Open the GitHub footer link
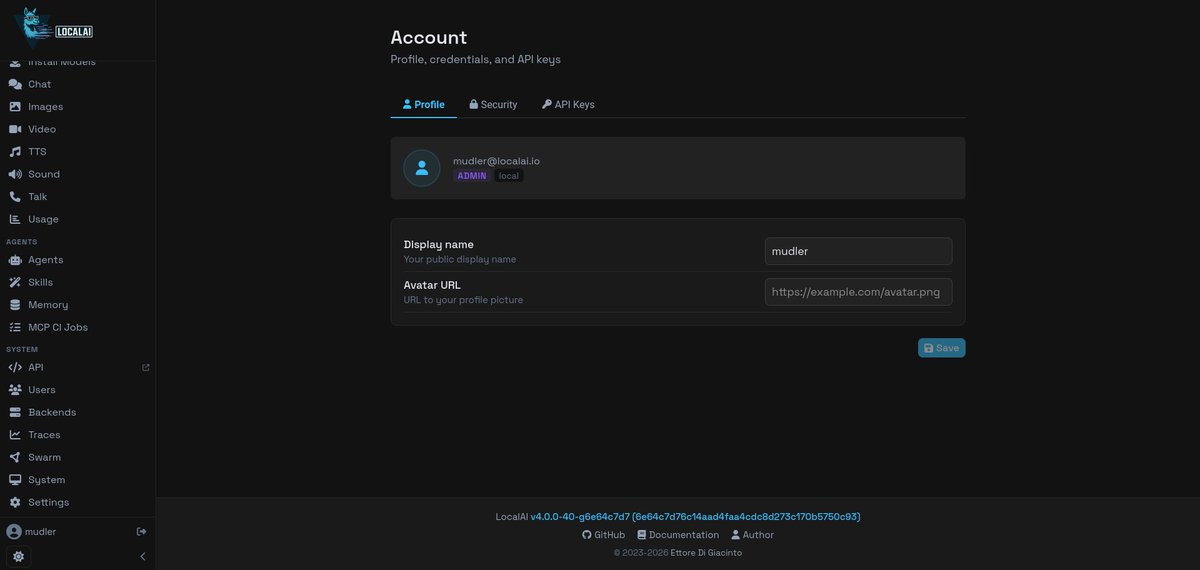This screenshot has width=1200, height=570. (603, 535)
